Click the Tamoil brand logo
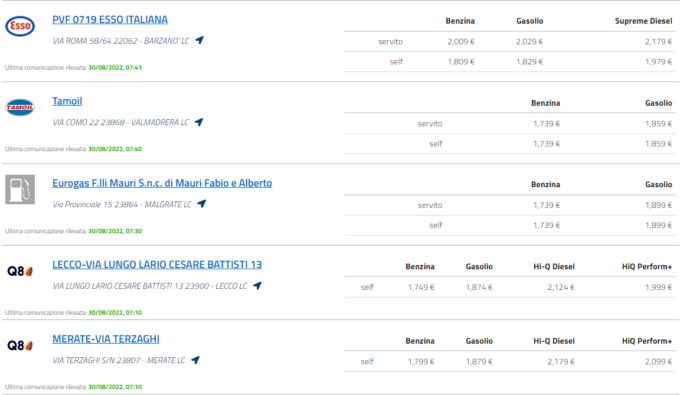Image resolution: width=680 pixels, height=395 pixels. tap(20, 107)
